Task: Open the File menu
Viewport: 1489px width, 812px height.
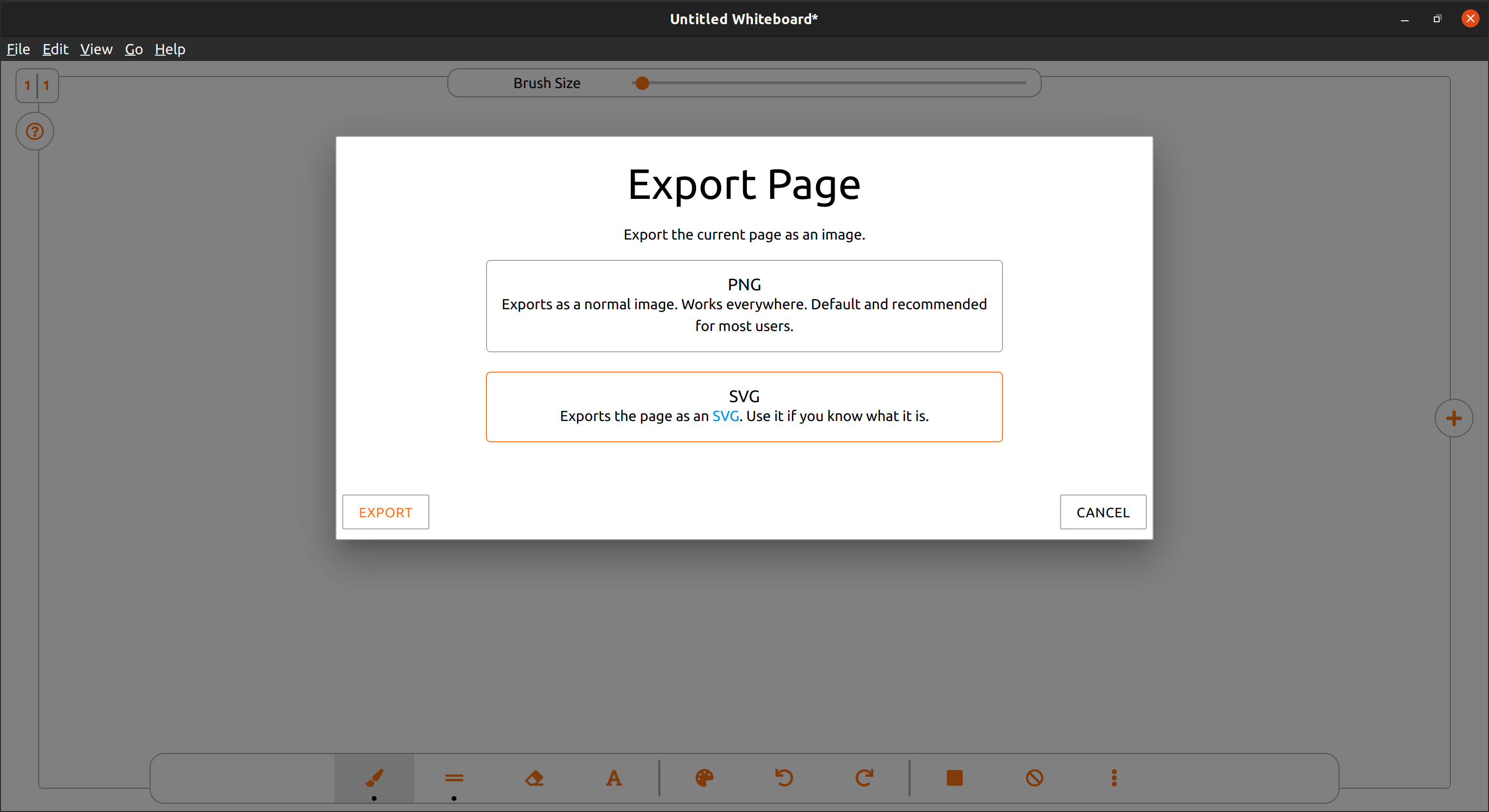Action: (x=18, y=49)
